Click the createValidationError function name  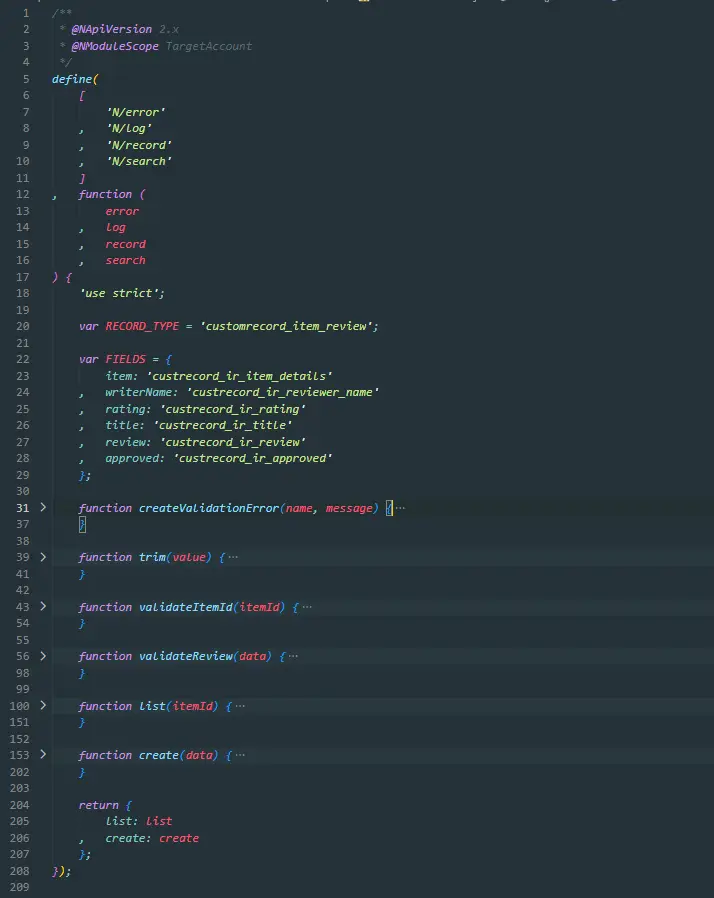[x=209, y=508]
